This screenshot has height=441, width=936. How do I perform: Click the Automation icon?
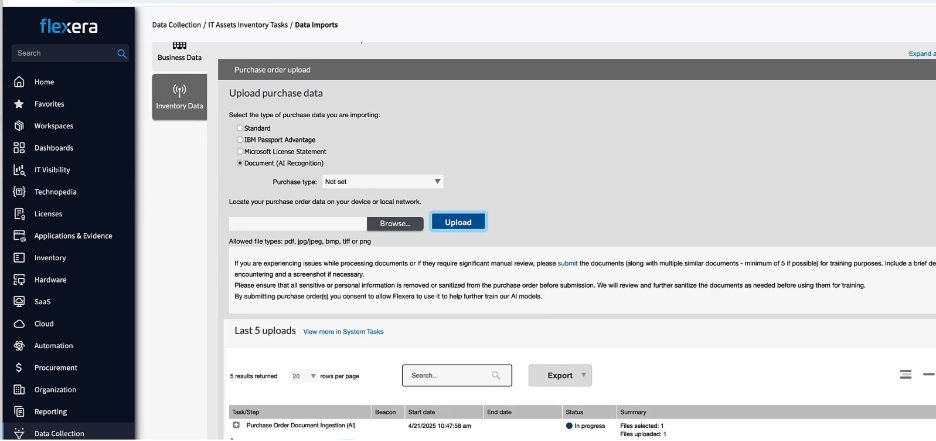click(19, 346)
